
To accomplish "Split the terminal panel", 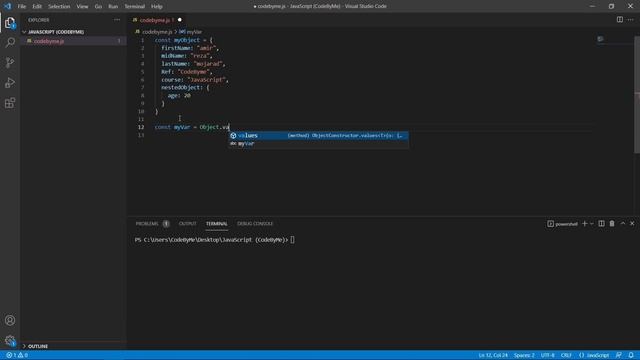I will point(601,224).
